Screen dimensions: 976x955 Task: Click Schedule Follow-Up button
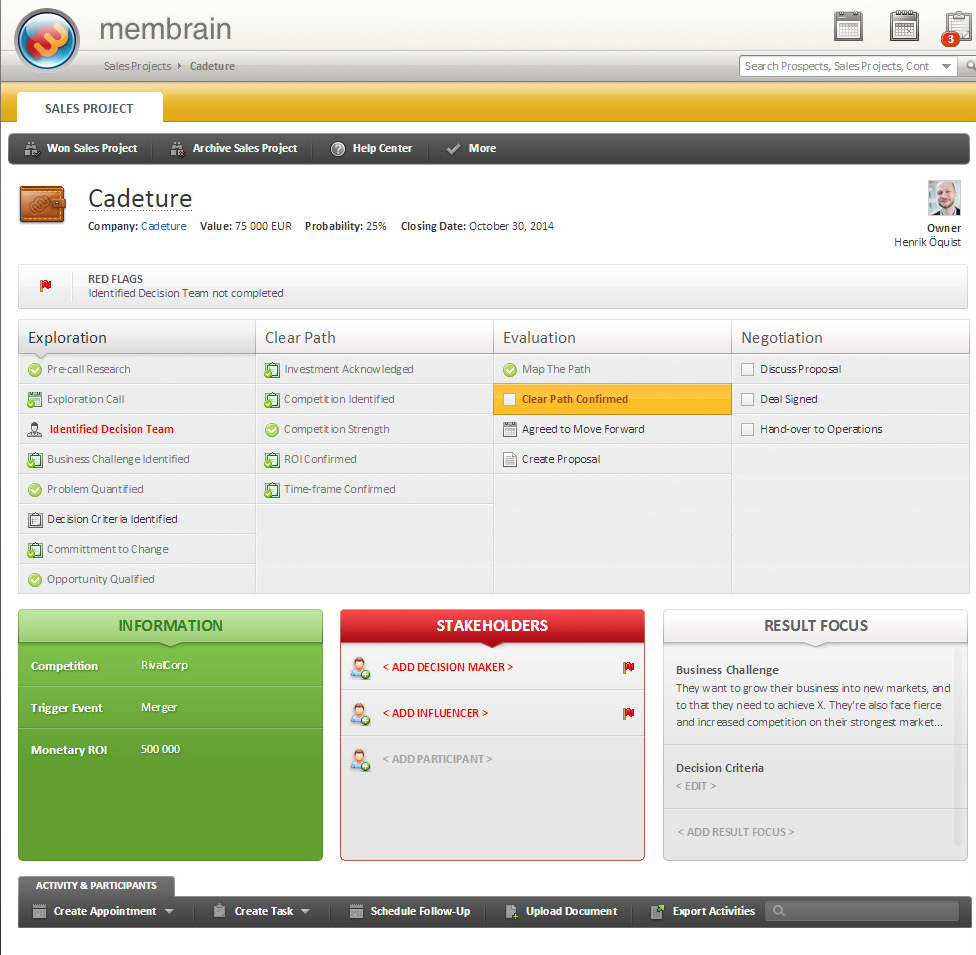point(410,911)
